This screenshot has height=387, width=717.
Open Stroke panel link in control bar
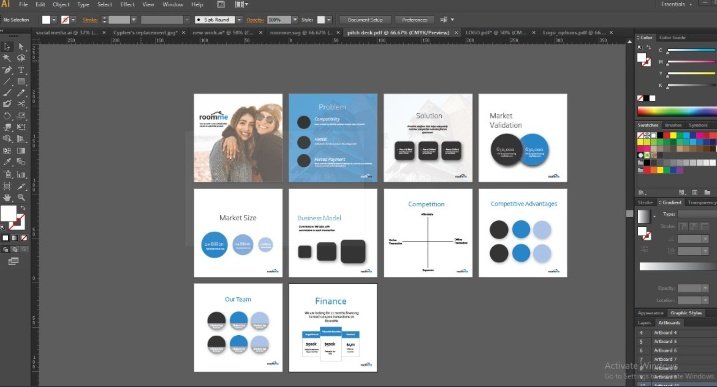(x=90, y=20)
